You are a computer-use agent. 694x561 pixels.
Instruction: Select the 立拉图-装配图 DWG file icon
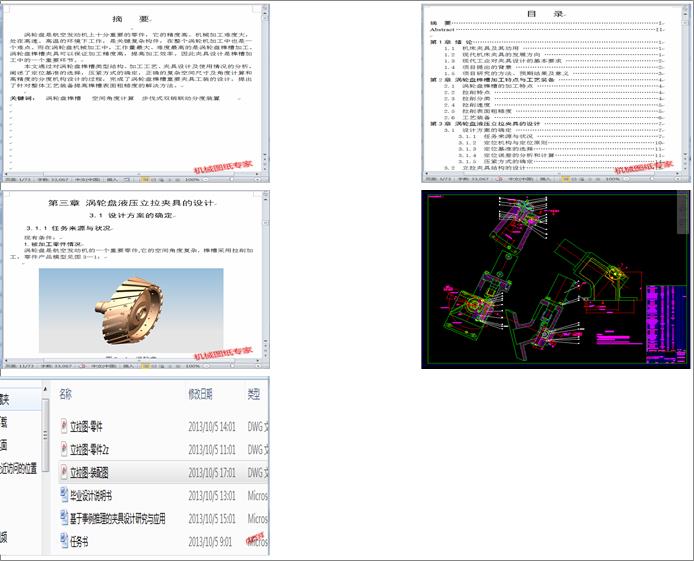click(64, 472)
